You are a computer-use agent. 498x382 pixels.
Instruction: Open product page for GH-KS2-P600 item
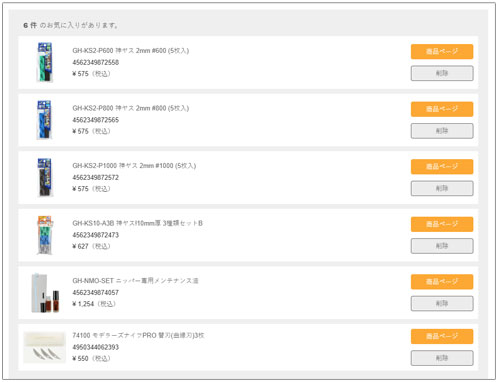pos(442,52)
